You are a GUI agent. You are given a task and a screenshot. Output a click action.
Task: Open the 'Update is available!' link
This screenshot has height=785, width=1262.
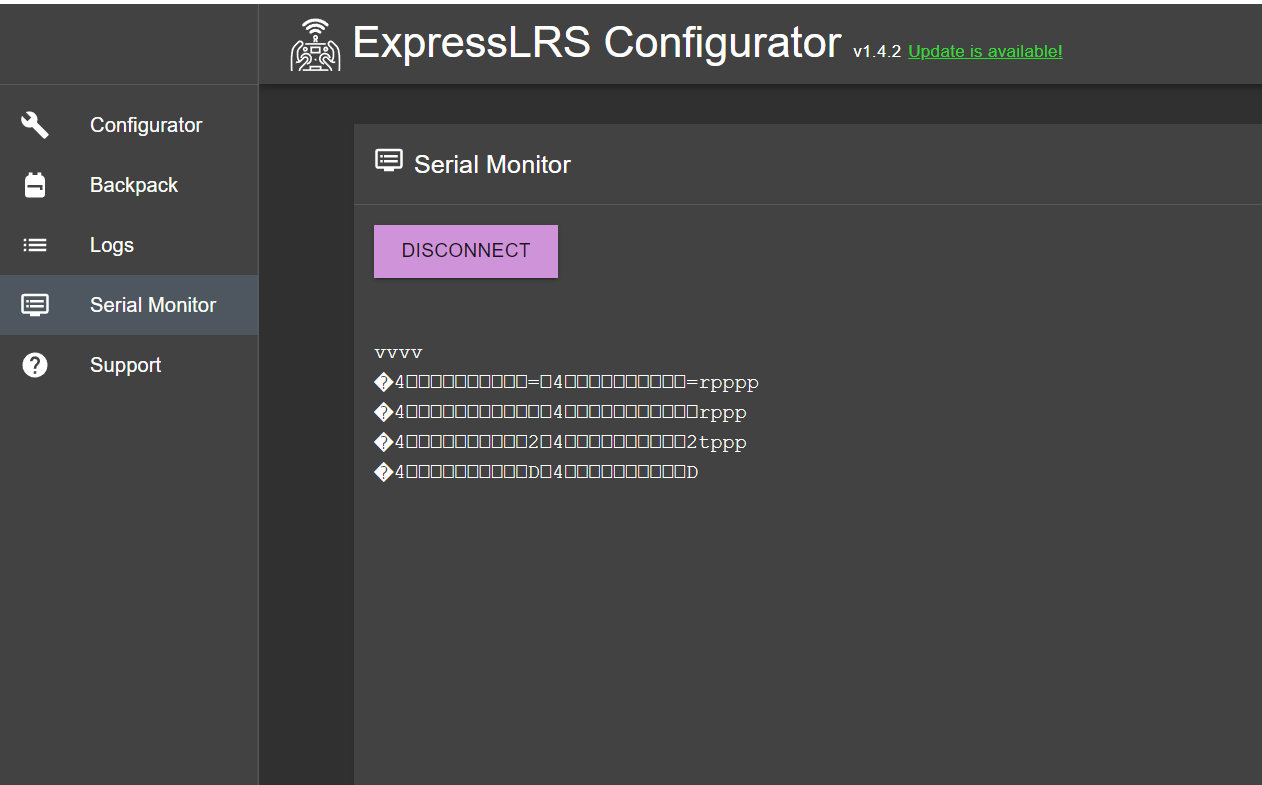(984, 51)
